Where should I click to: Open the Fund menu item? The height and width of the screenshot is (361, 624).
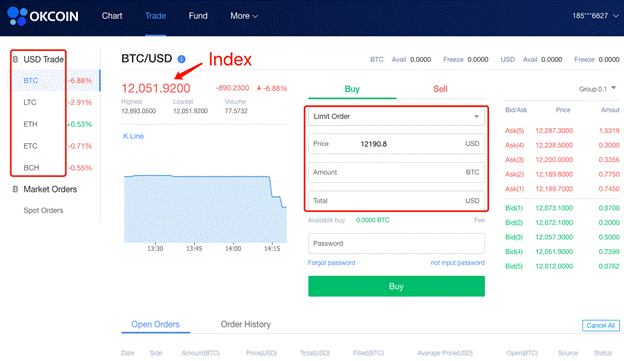click(x=198, y=16)
